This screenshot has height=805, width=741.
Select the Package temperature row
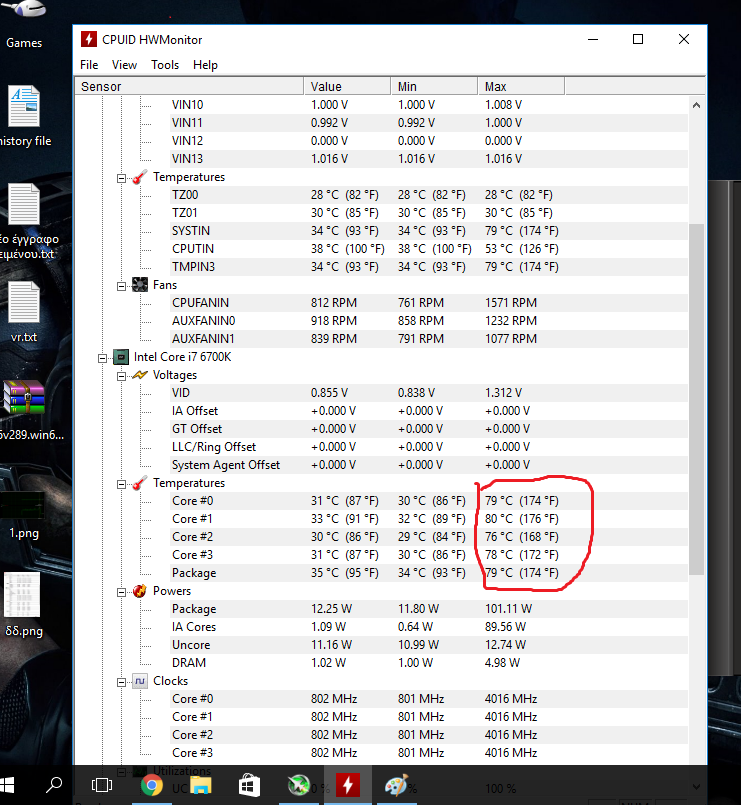tap(380, 573)
